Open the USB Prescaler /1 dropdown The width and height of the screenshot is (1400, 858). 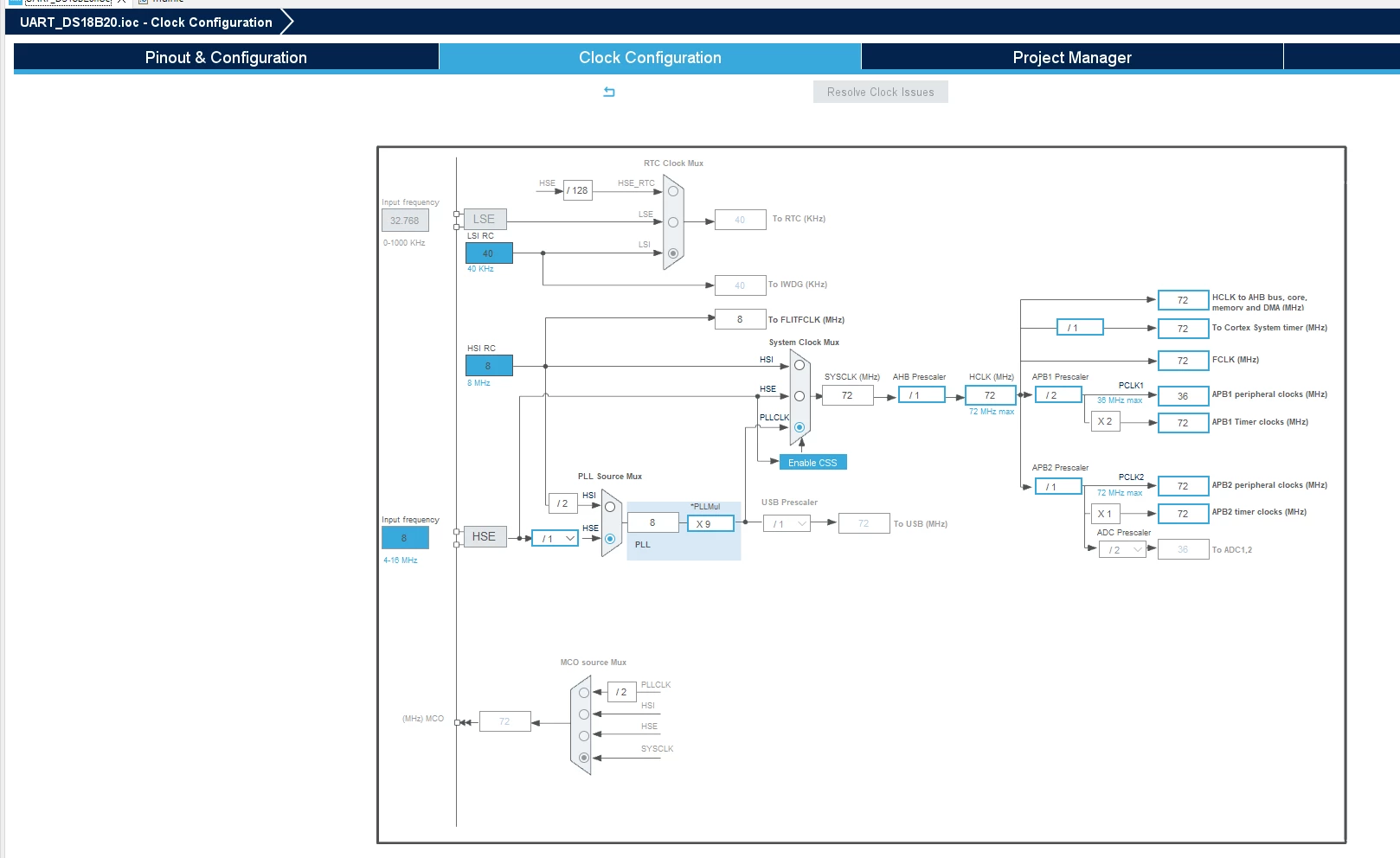[787, 523]
